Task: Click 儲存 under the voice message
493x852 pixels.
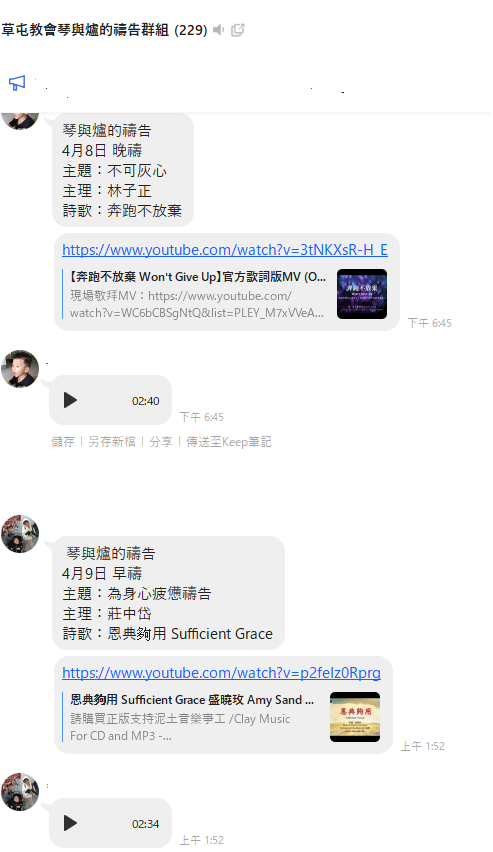Action: pos(63,442)
